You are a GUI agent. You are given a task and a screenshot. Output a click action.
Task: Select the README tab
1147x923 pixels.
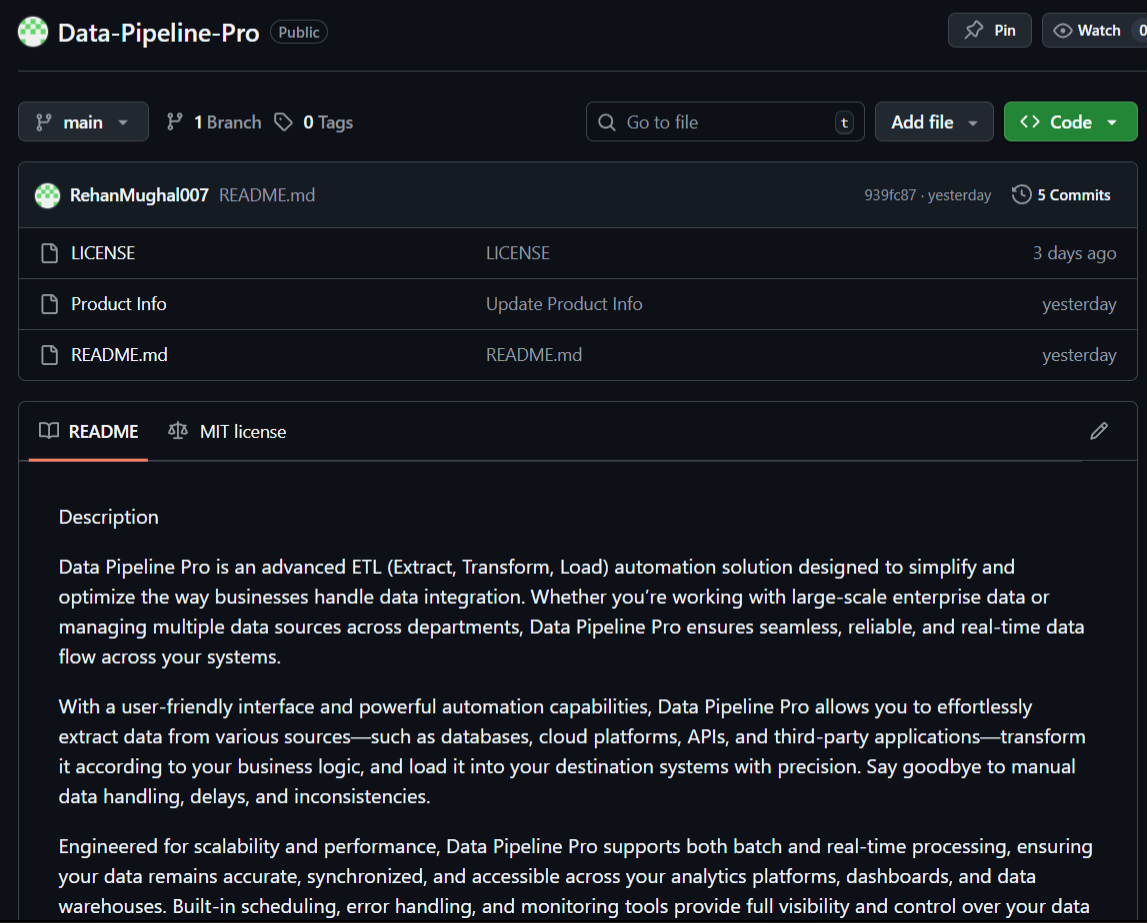click(x=89, y=432)
